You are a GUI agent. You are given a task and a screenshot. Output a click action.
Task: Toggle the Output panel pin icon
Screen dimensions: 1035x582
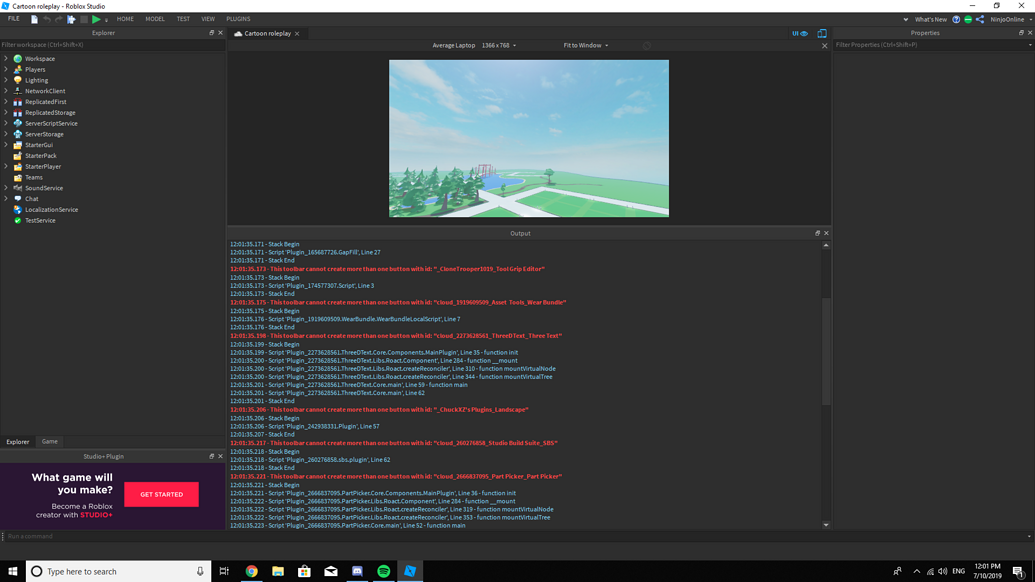[817, 233]
